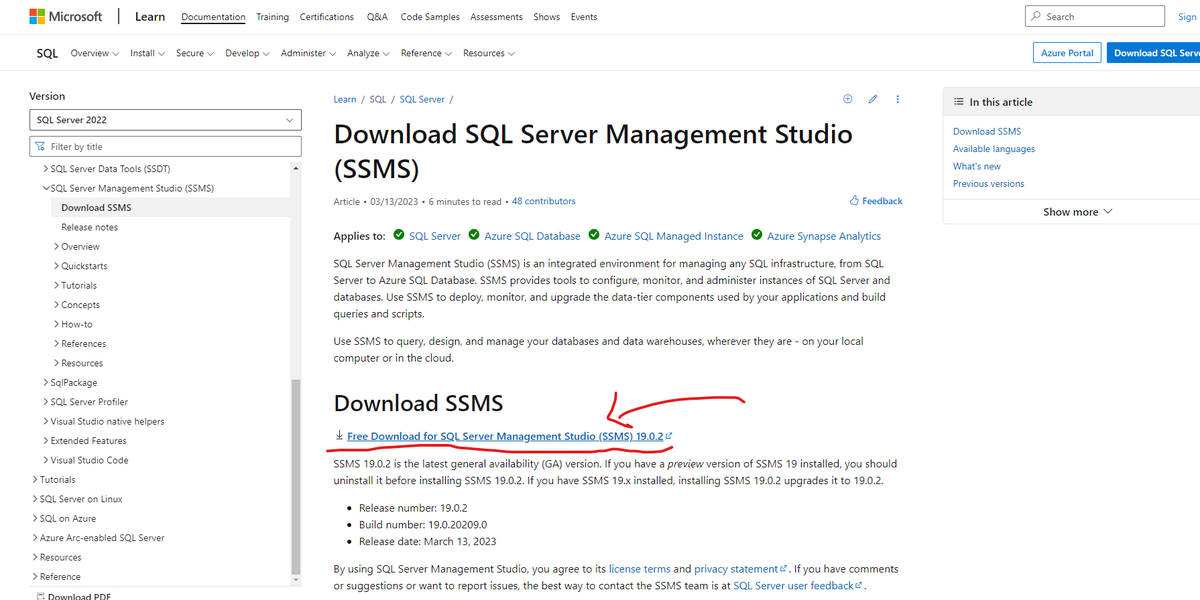Click the Feedback thumbs-up icon
Screen dimensions: 1200x600
coord(854,201)
